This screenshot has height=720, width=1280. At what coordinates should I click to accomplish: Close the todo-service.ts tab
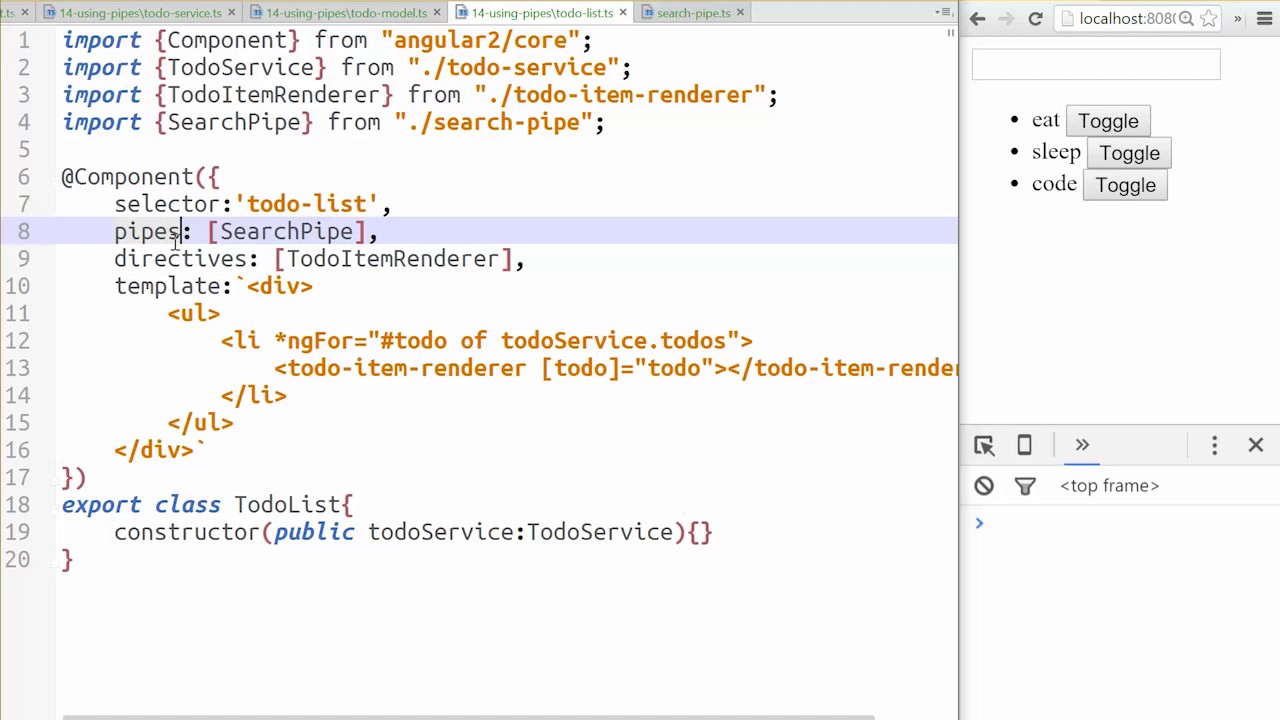coord(232,13)
